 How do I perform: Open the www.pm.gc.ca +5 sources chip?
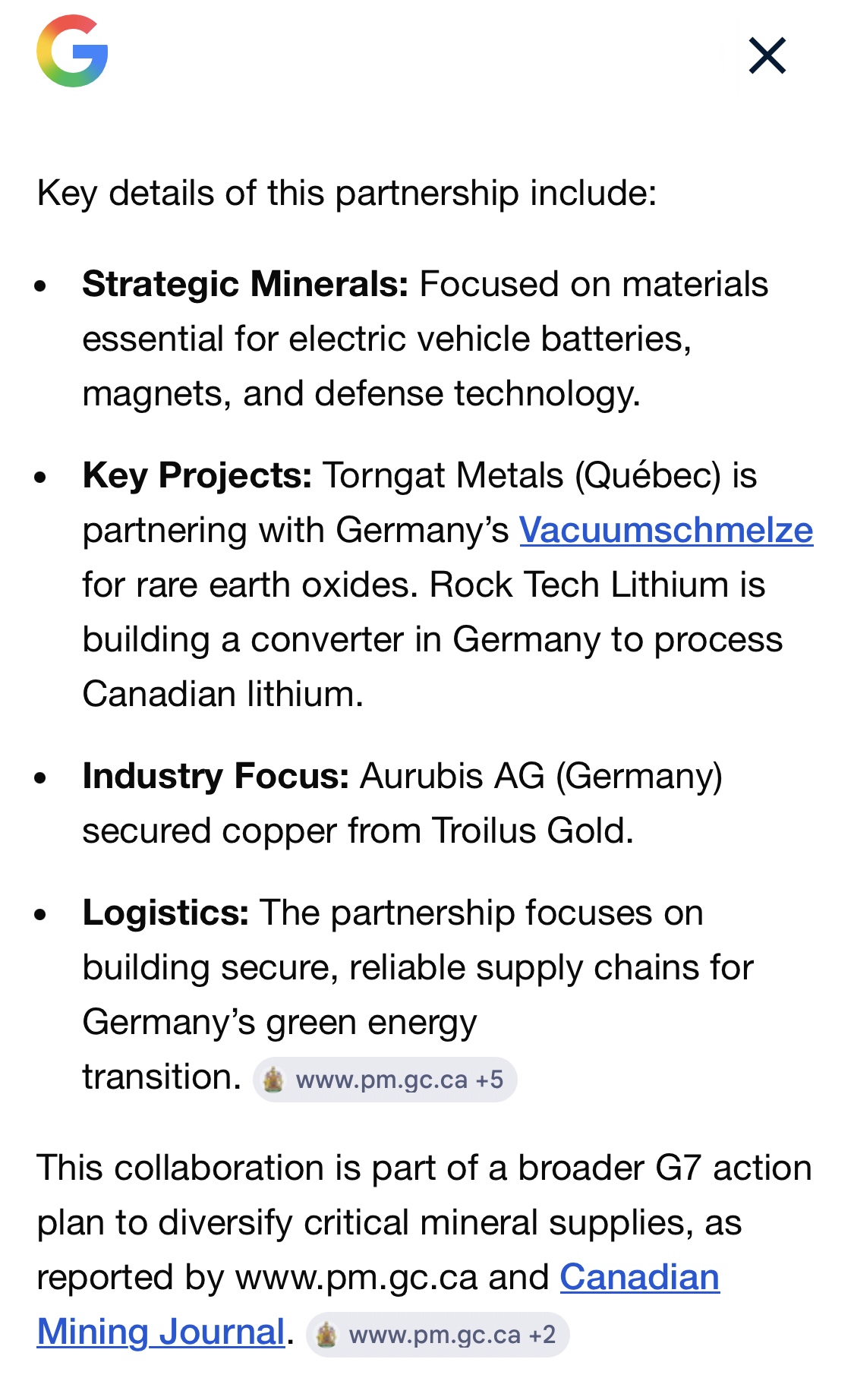tap(385, 1080)
